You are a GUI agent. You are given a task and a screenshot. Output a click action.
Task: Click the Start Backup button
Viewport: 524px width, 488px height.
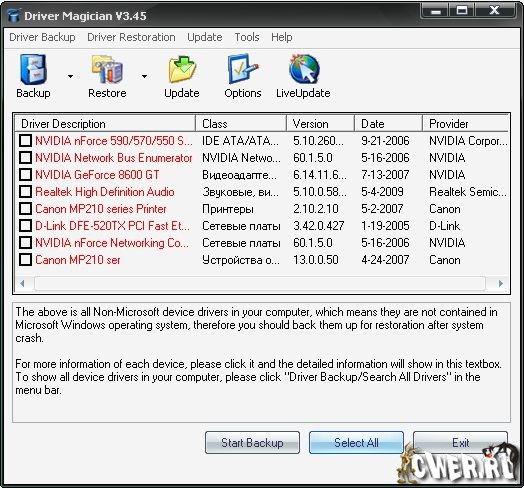point(252,443)
